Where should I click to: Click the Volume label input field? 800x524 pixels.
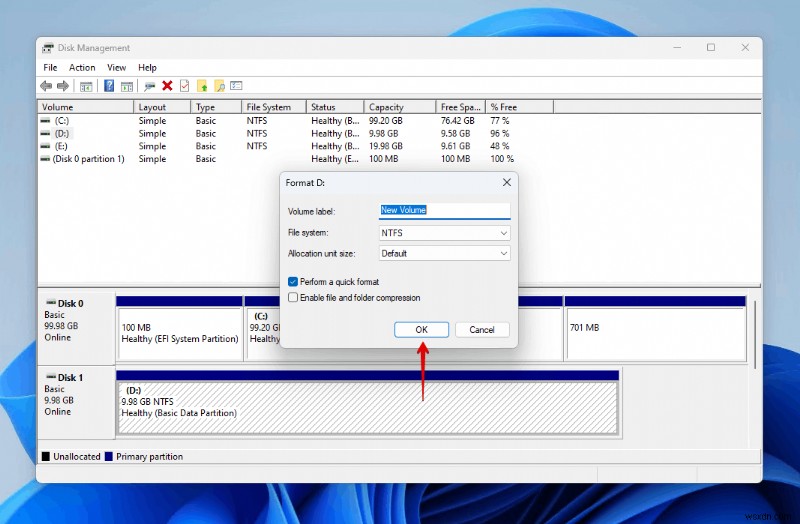[444, 211]
